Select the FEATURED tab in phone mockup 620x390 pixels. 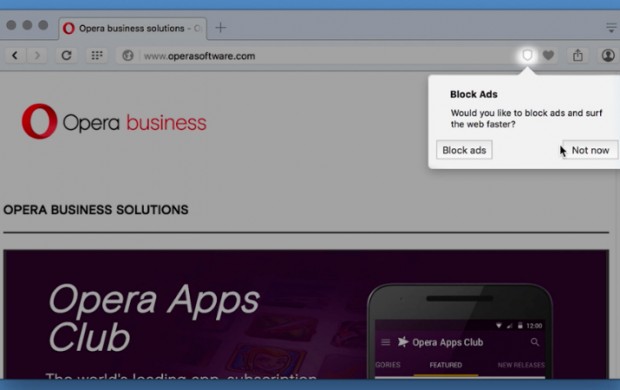click(446, 365)
